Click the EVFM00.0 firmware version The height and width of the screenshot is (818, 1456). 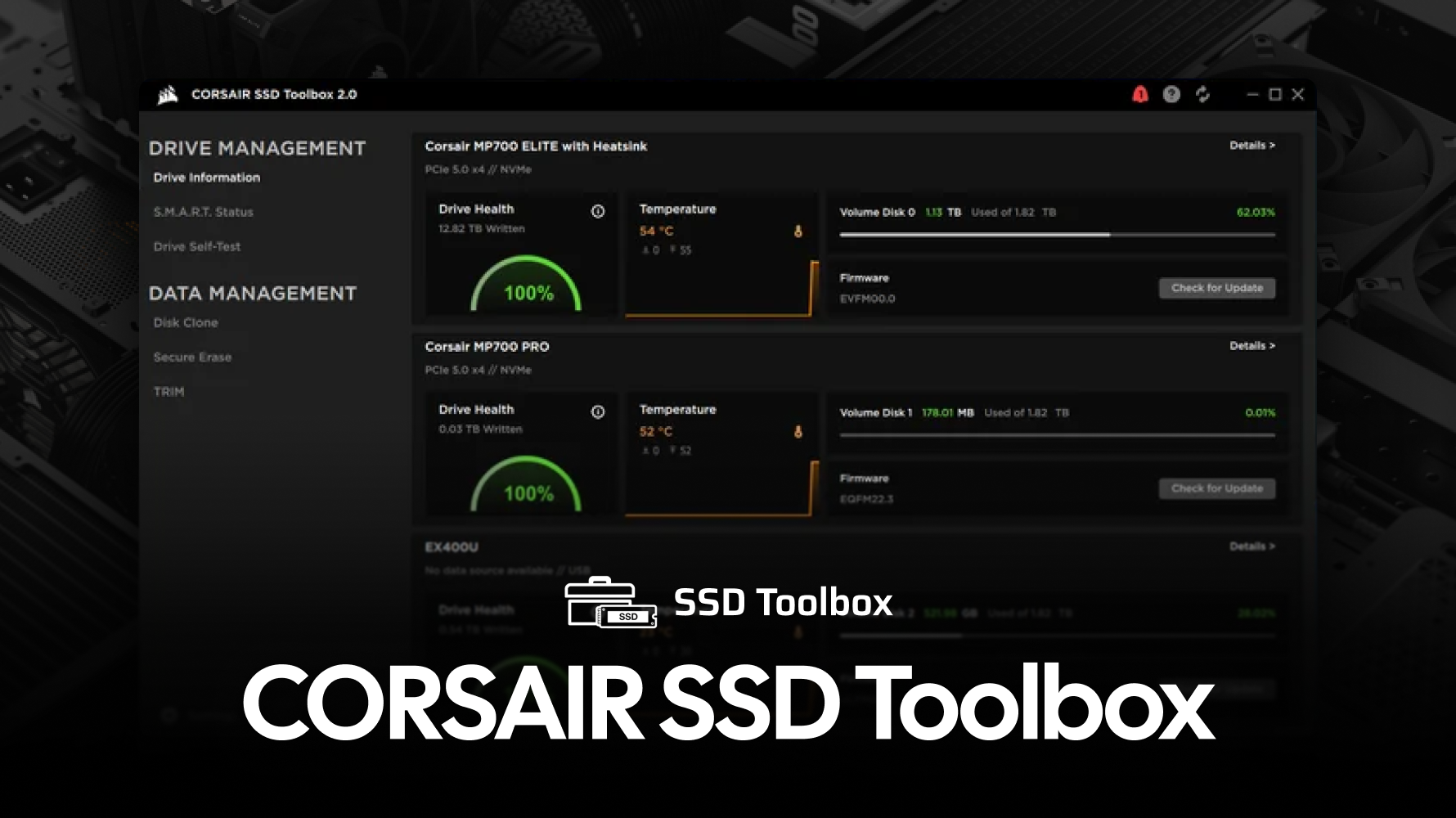(867, 299)
